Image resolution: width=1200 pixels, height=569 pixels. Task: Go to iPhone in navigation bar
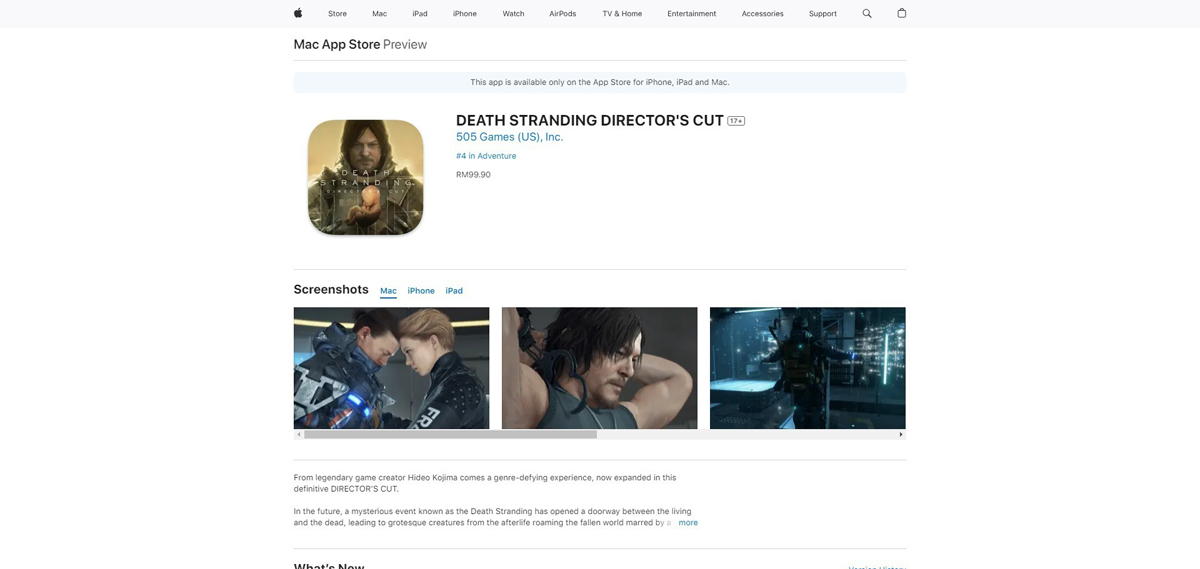coord(465,14)
